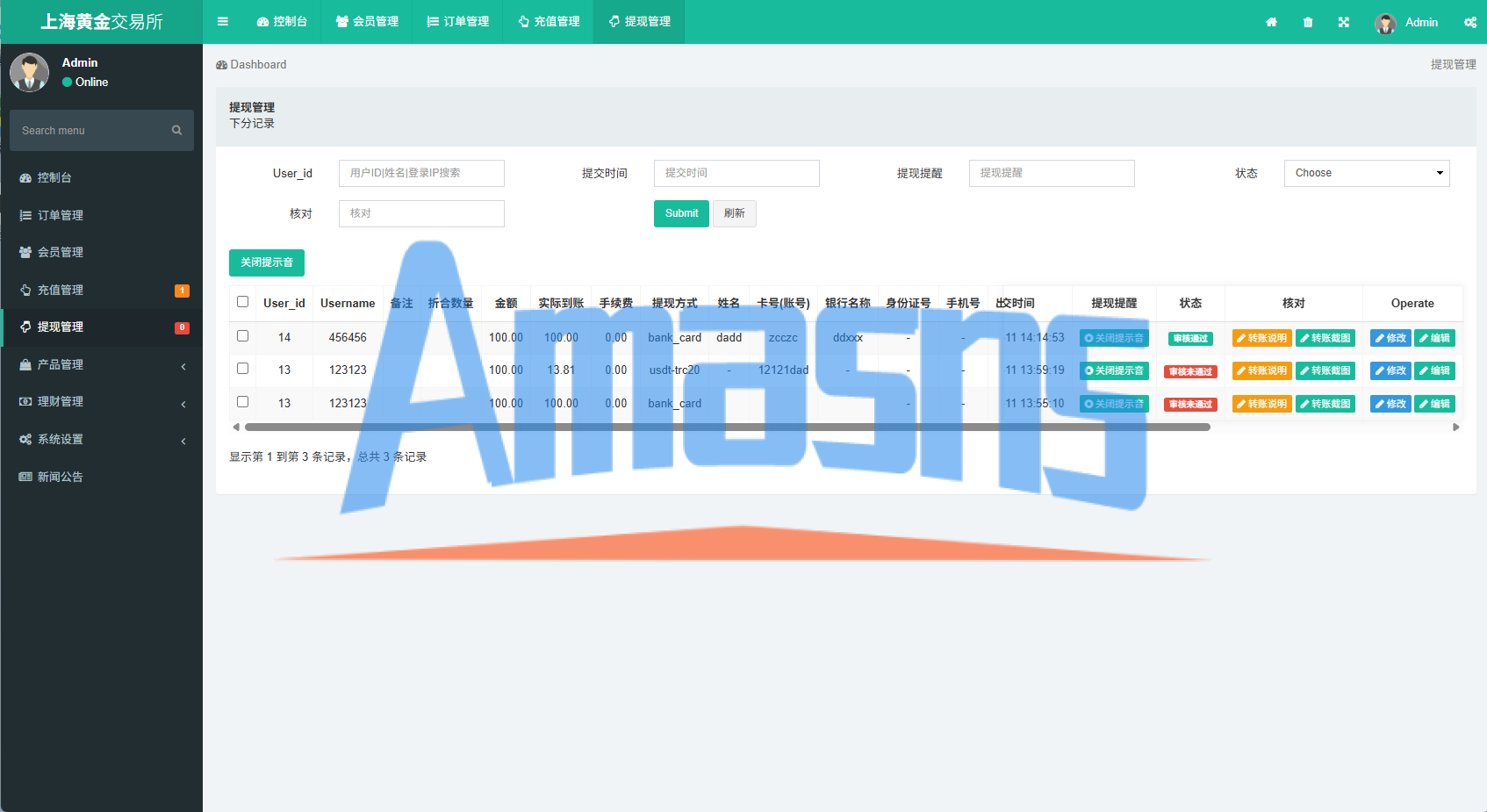Click the table's left scroll arrow
The width and height of the screenshot is (1487, 812).
235,428
